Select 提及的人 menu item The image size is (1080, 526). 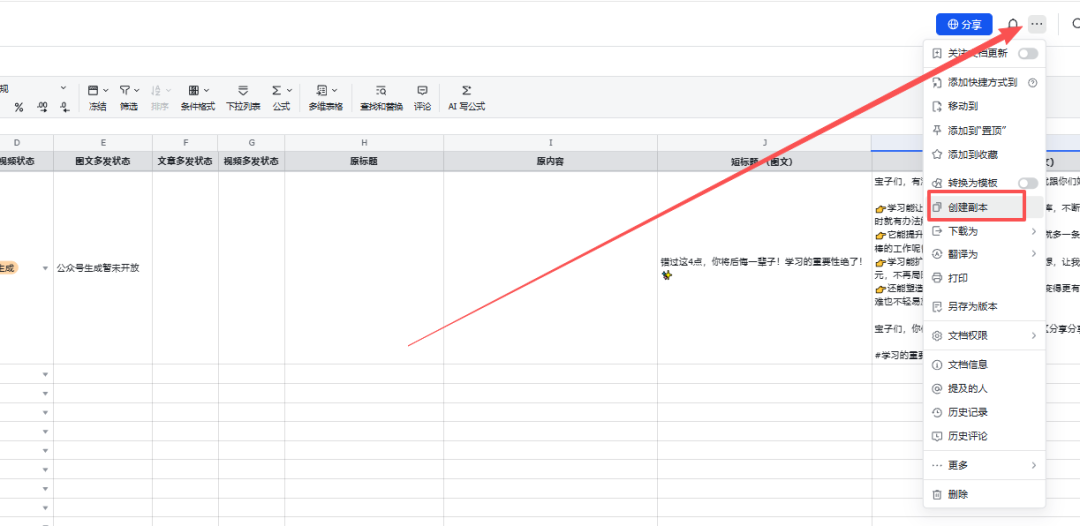pyautogui.click(x=984, y=388)
